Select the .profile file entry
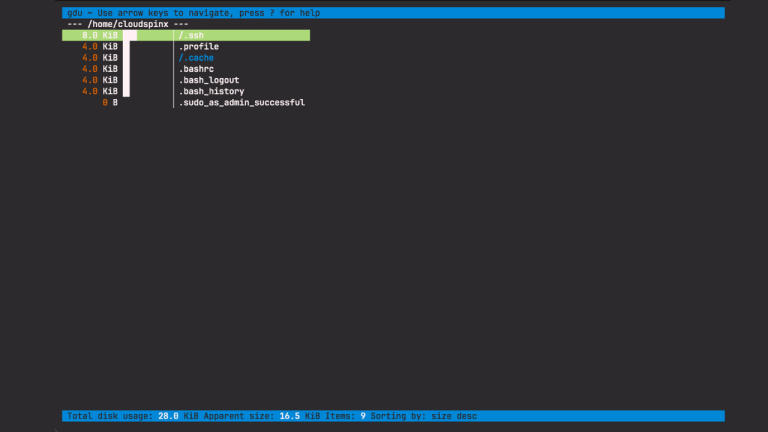 [x=198, y=47]
